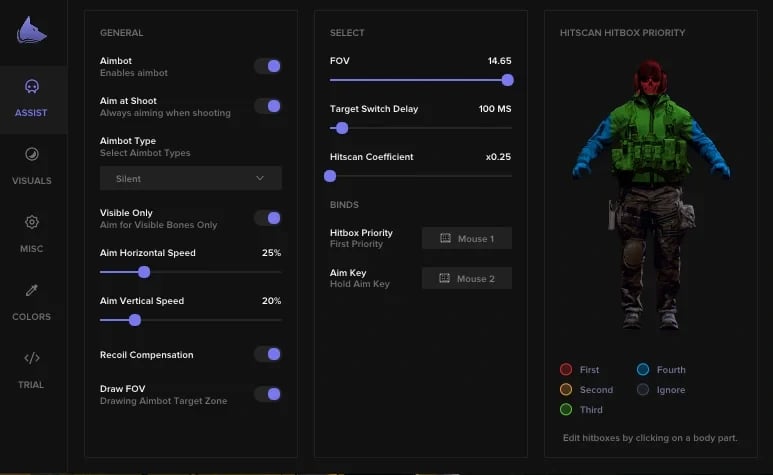Disable the Aim at Shoot switch
Screen dimensions: 773x475
268,106
